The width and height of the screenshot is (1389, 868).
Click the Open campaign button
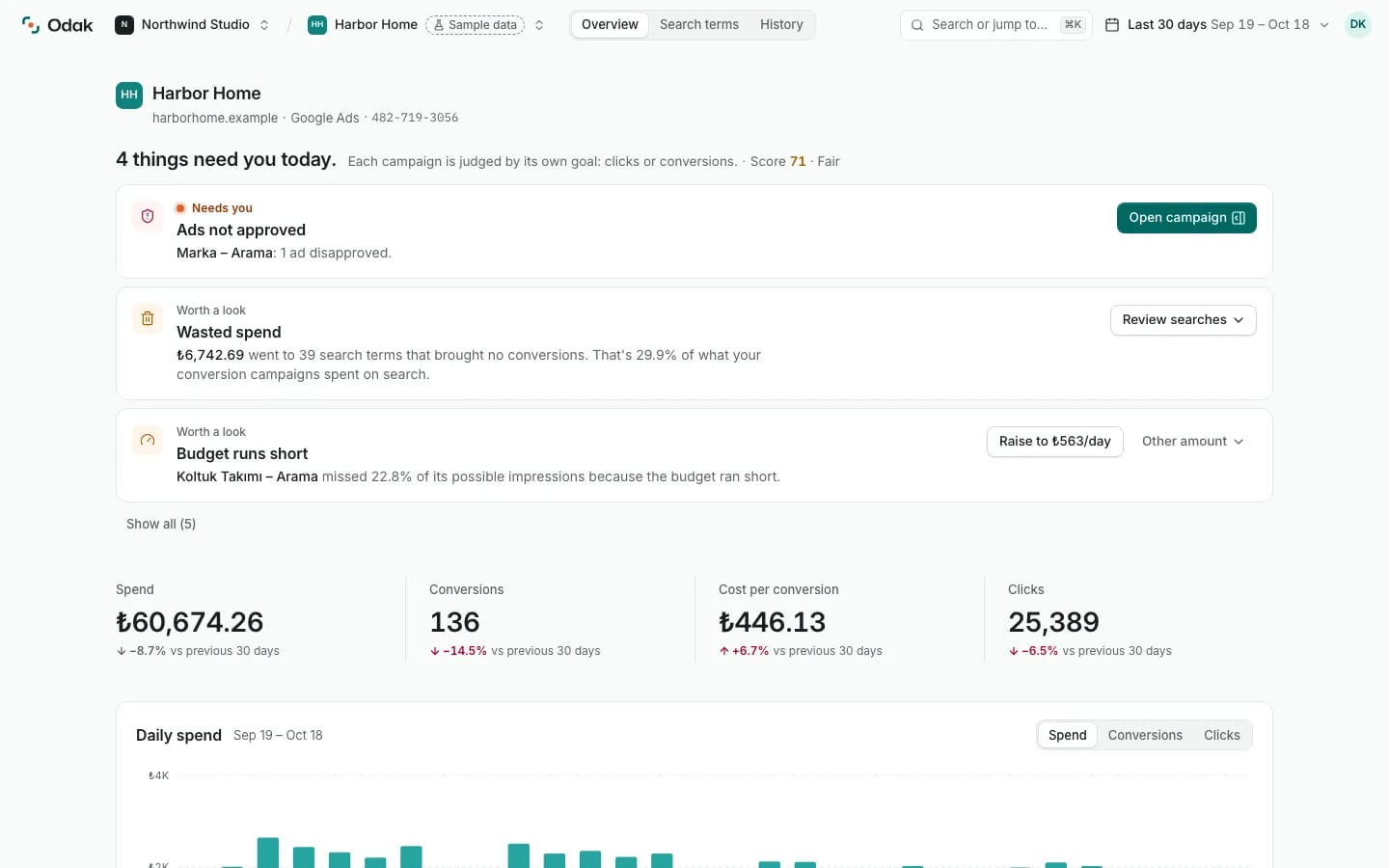coord(1186,218)
